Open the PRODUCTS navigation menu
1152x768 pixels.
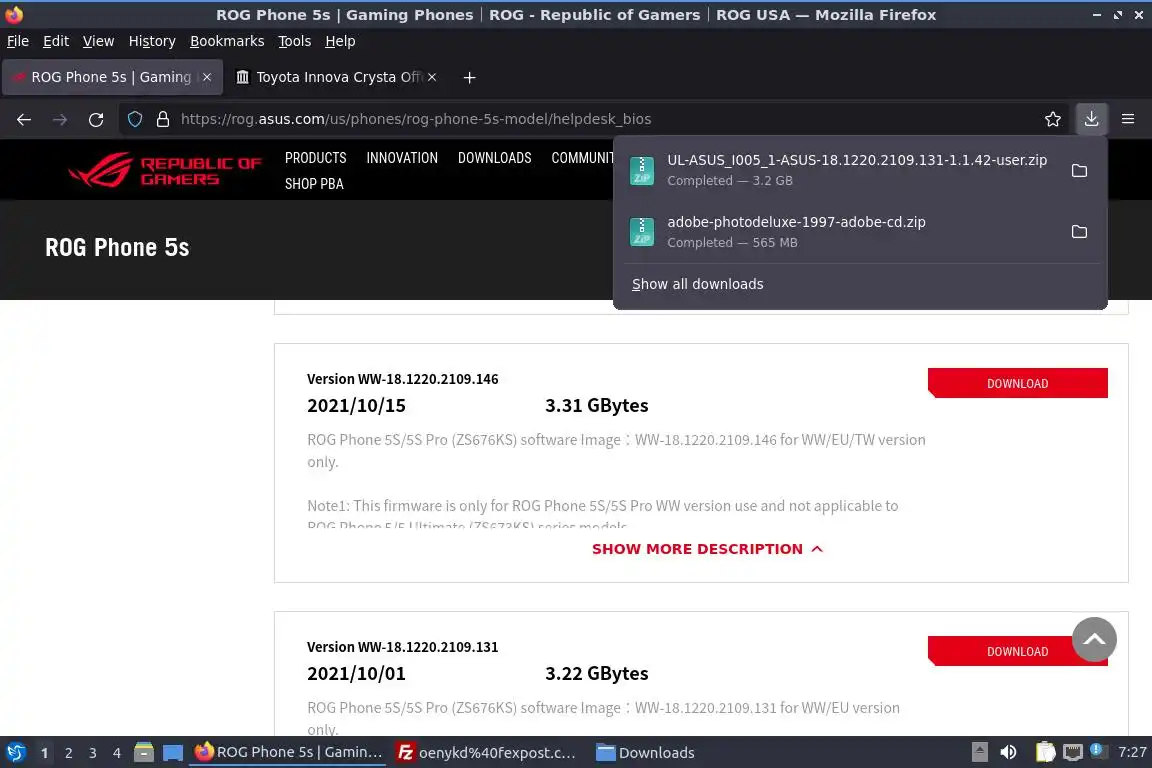coord(315,158)
